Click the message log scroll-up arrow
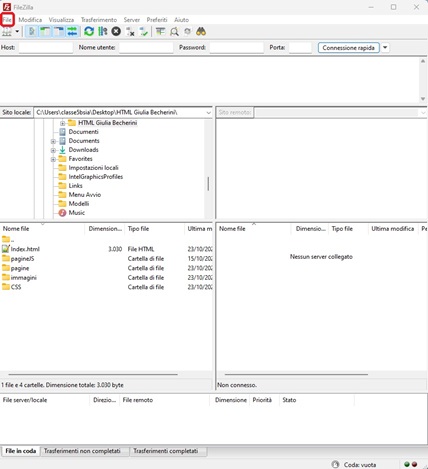 [423, 61]
